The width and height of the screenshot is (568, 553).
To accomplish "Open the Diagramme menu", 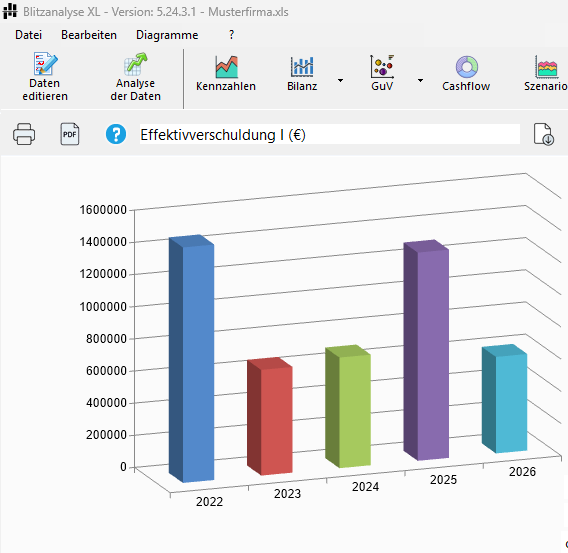I will click(167, 35).
